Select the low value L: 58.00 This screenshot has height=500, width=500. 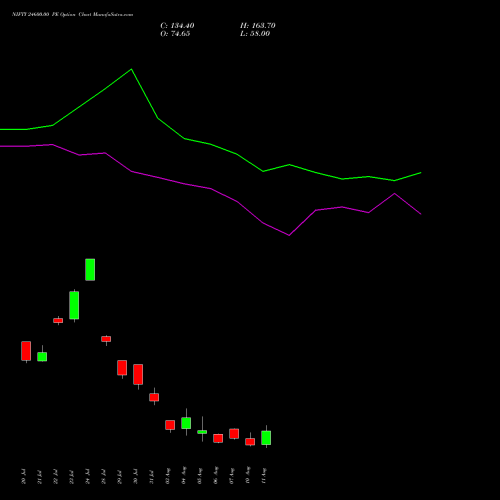255,34
